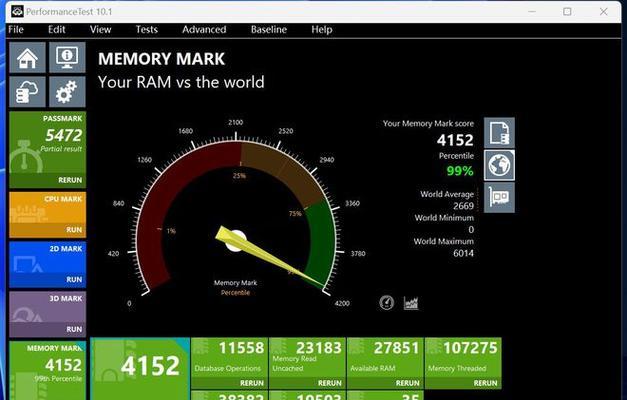Image resolution: width=627 pixels, height=400 pixels.
Task: Run the CPU Mark test
Action: click(x=74, y=230)
